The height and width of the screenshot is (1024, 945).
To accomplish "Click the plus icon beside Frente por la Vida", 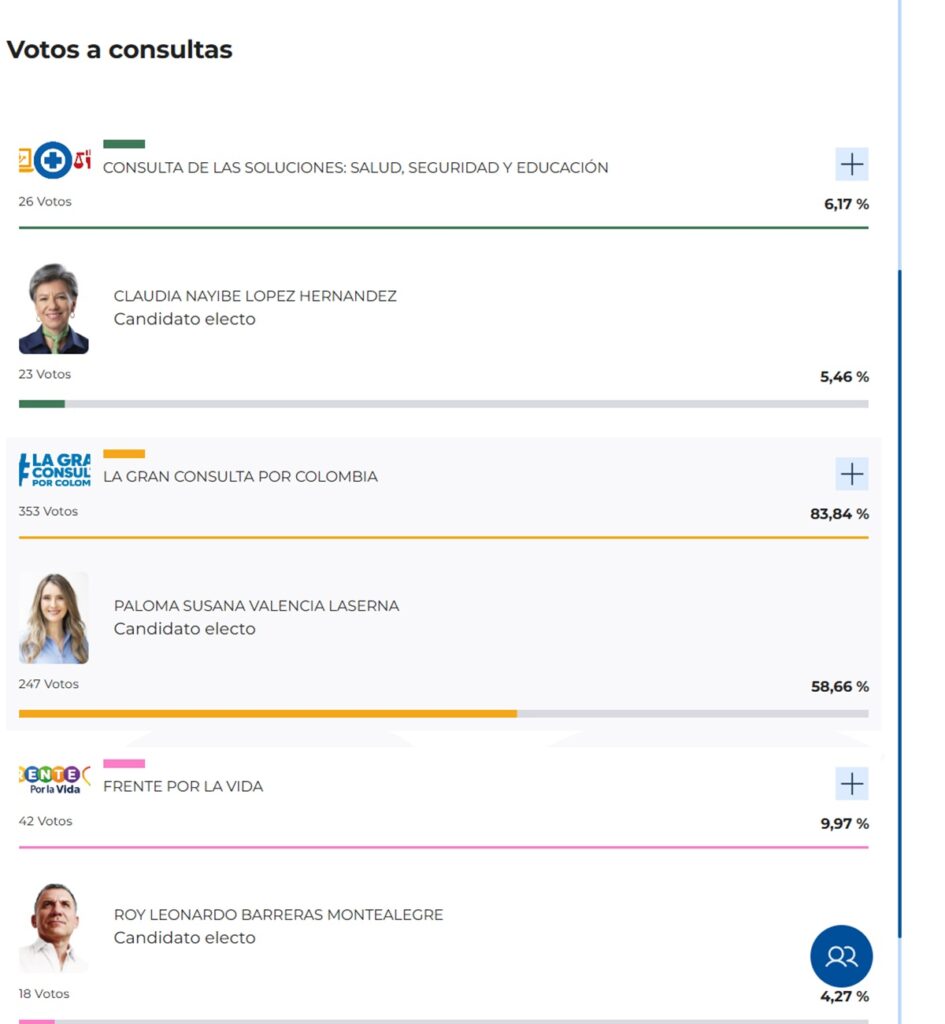I will pyautogui.click(x=852, y=784).
